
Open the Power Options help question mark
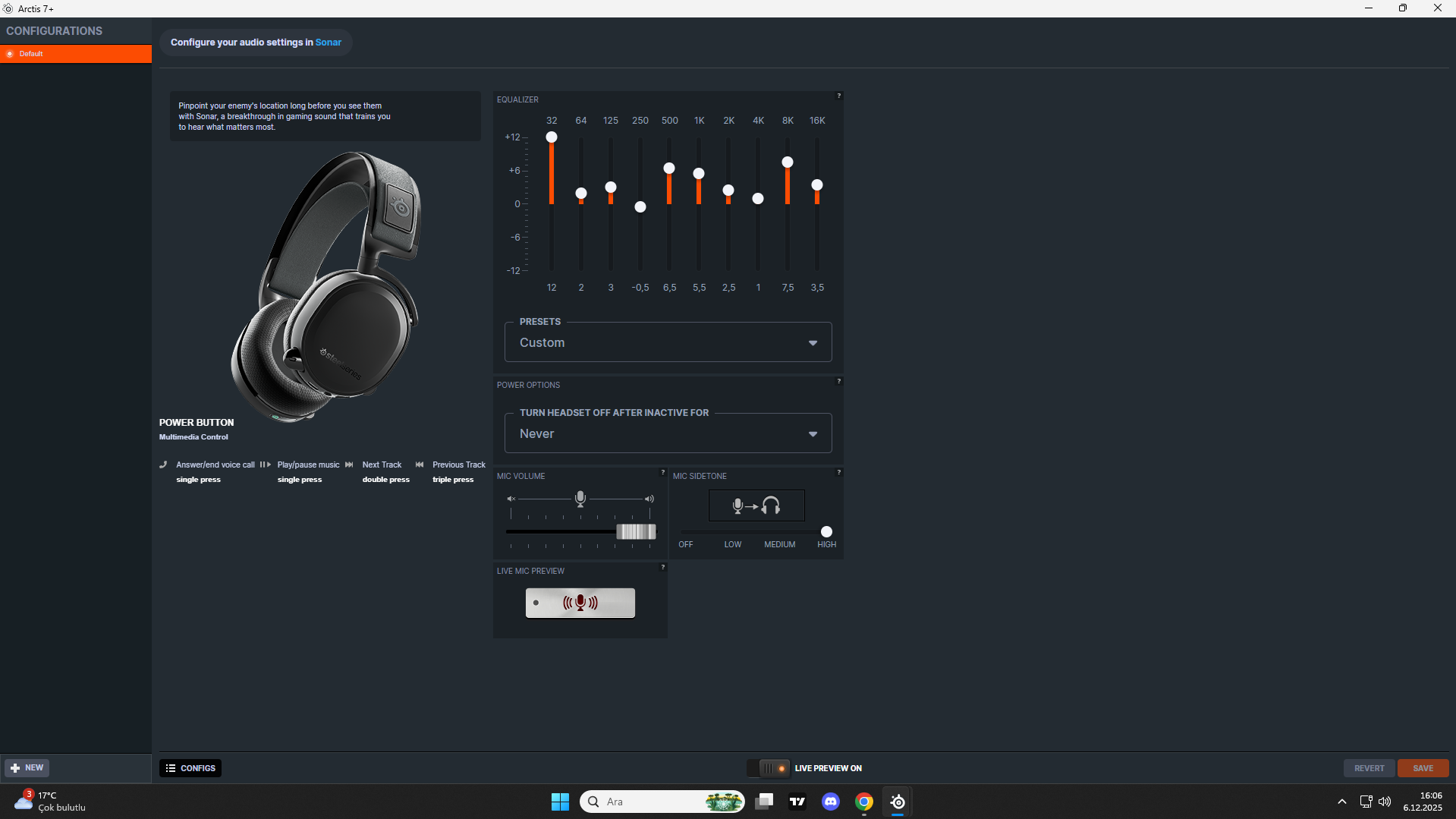click(838, 381)
